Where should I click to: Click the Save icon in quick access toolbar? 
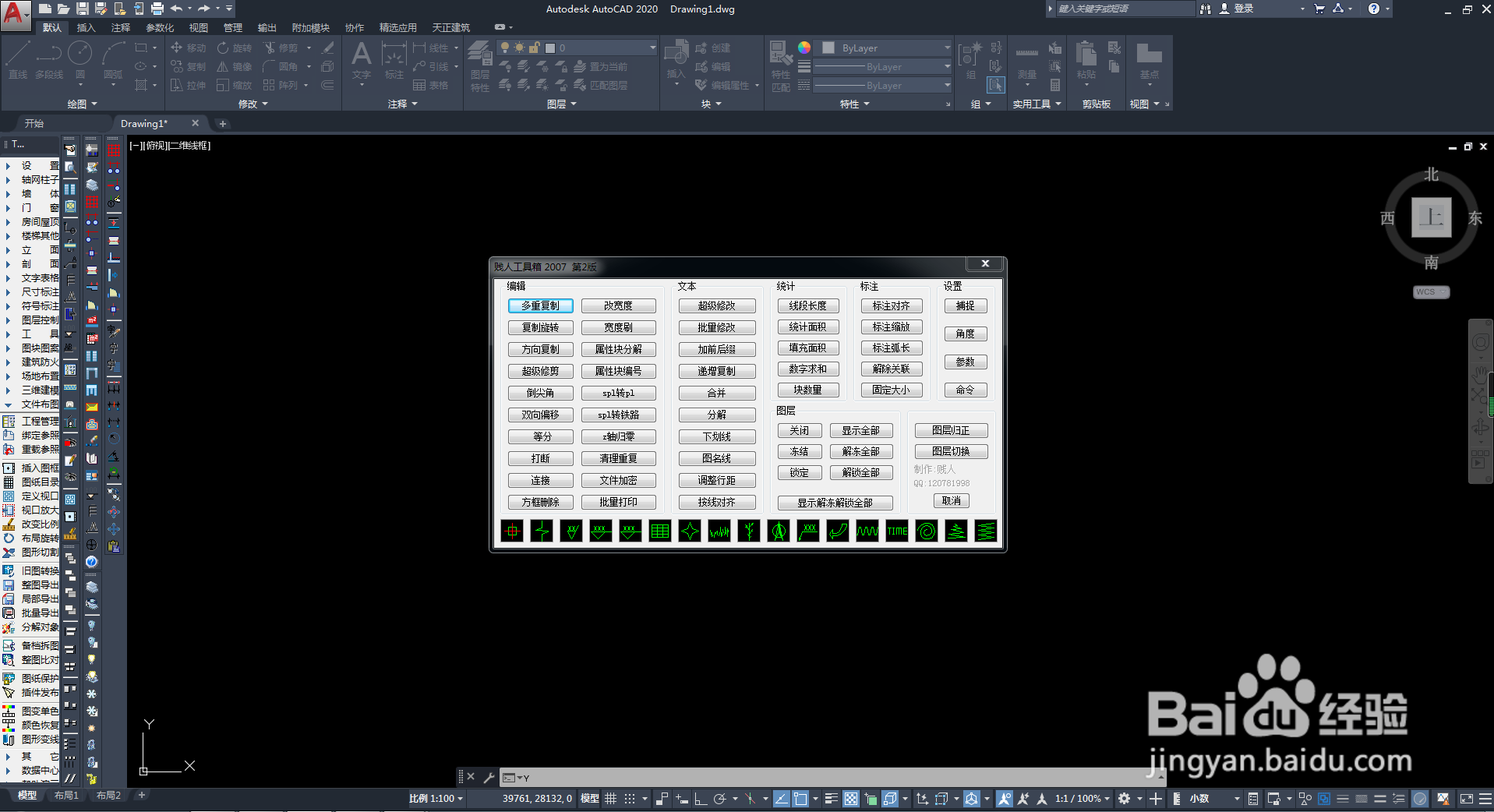82,9
